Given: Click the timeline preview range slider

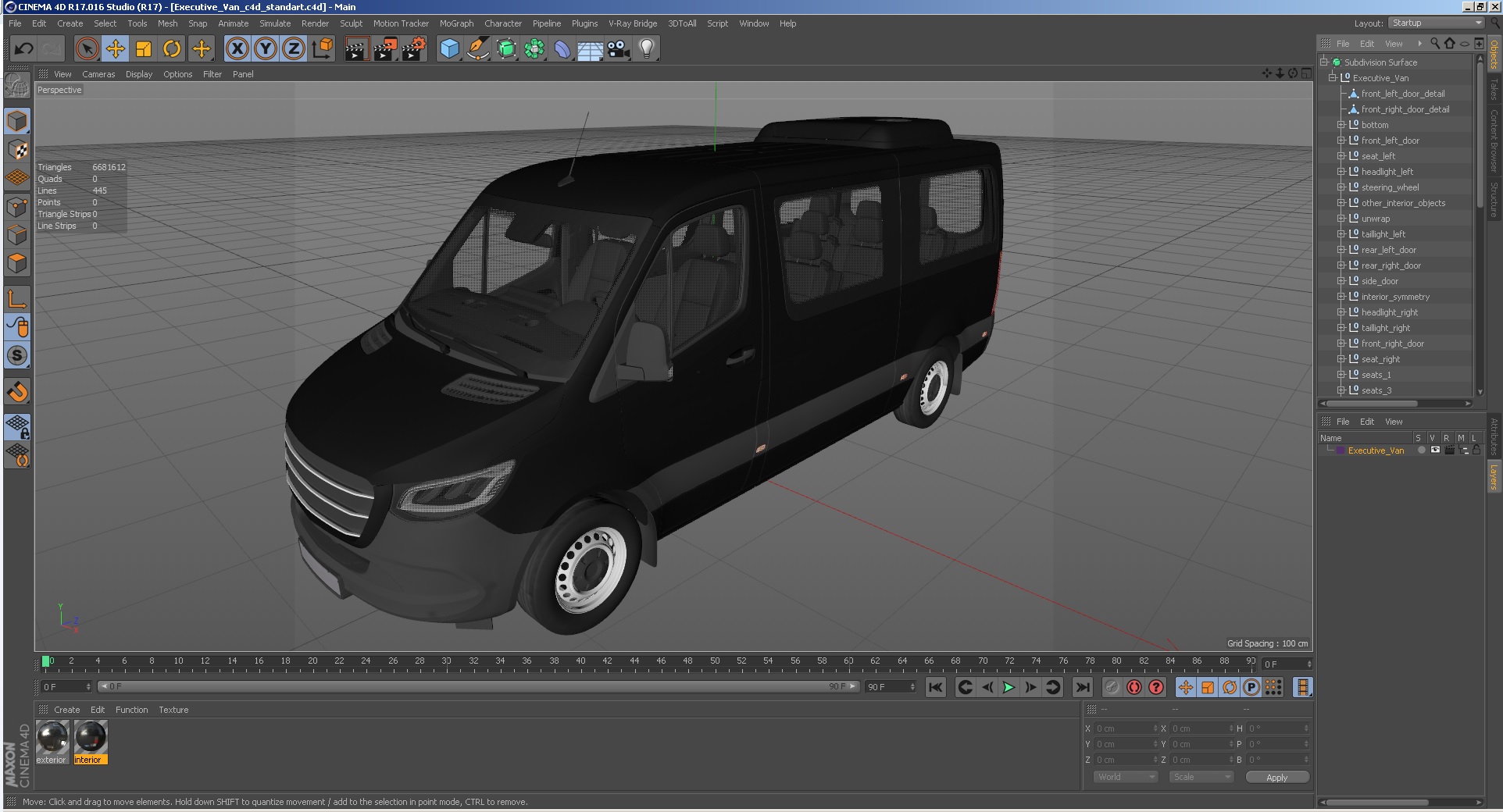Looking at the screenshot, I should [479, 686].
